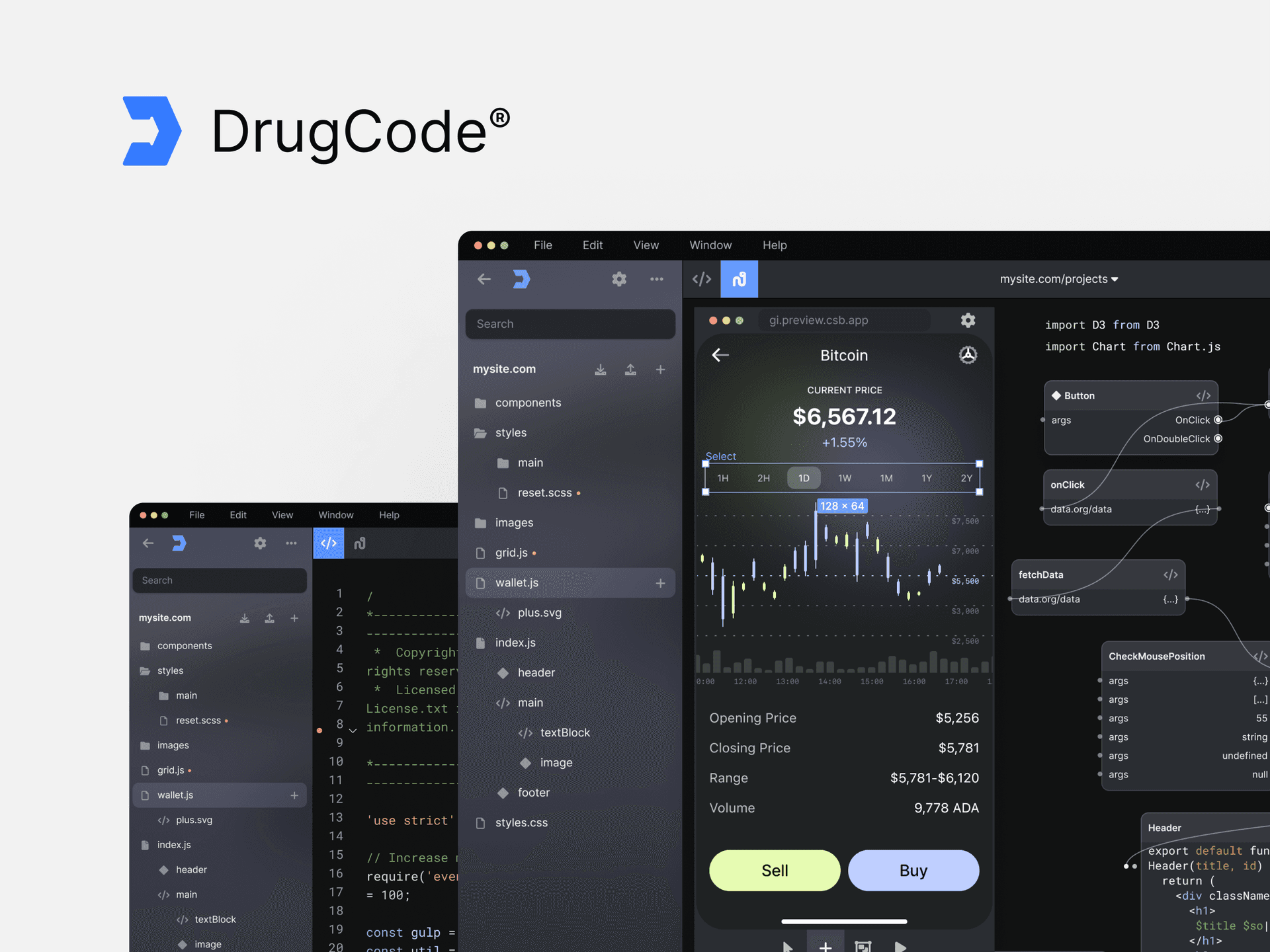Click plus icon on wallet.js row in front window
The height and width of the screenshot is (952, 1270).
click(660, 583)
